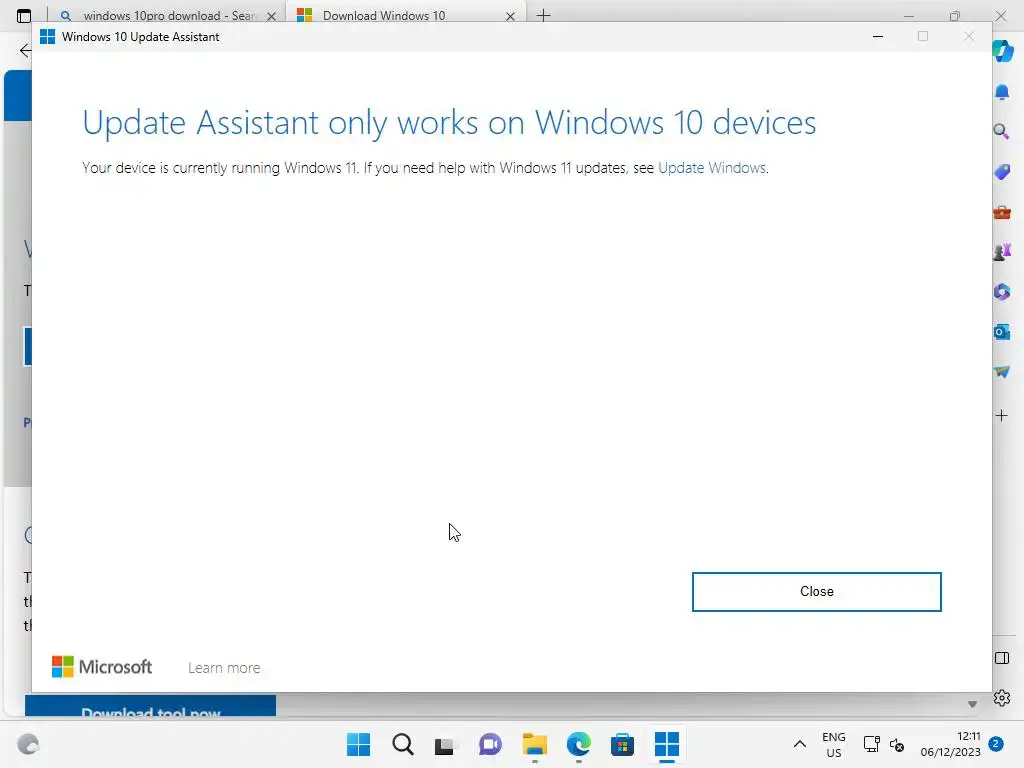1024x768 pixels.
Task: Open Edge sidebar settings gear
Action: tap(1002, 698)
